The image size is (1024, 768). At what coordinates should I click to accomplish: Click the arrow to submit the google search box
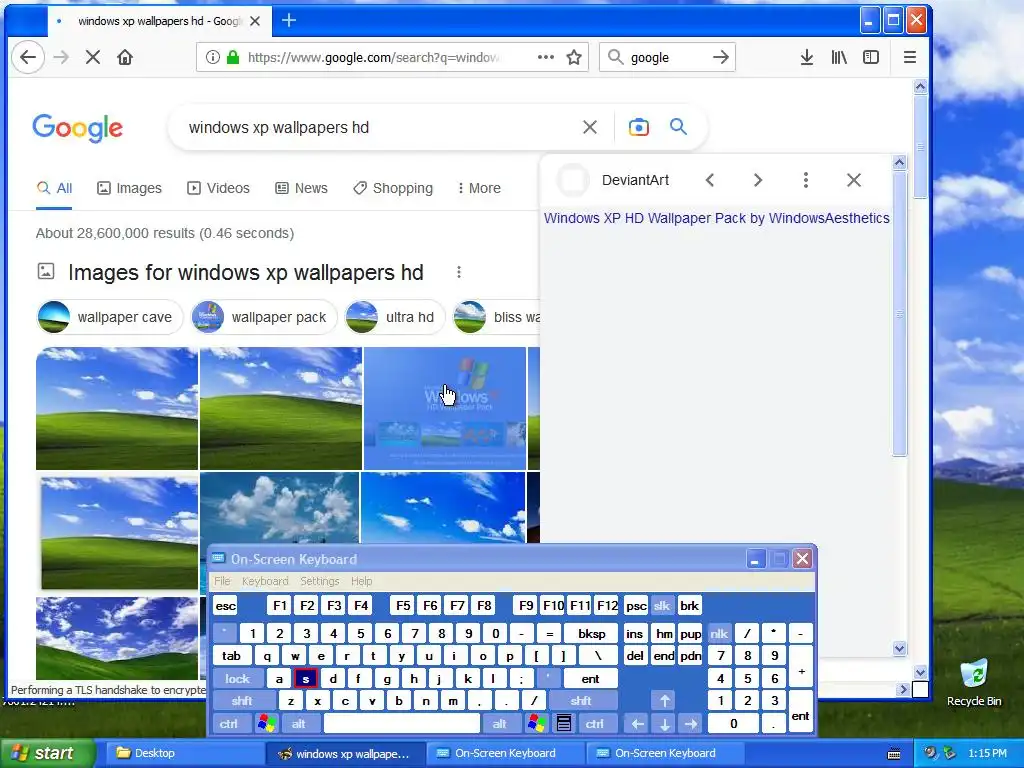click(721, 57)
